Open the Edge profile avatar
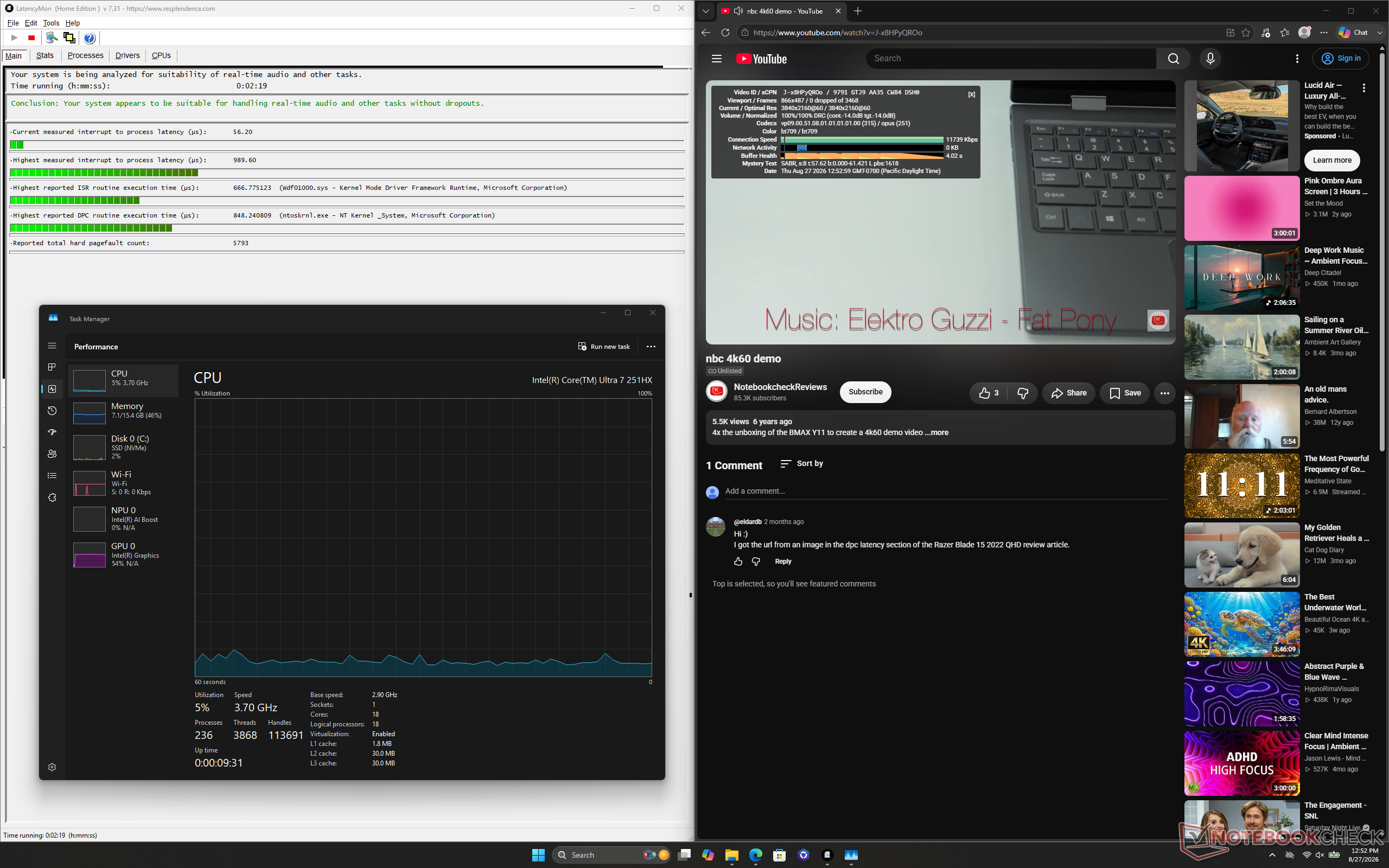Viewport: 1389px width, 868px height. (x=1304, y=33)
